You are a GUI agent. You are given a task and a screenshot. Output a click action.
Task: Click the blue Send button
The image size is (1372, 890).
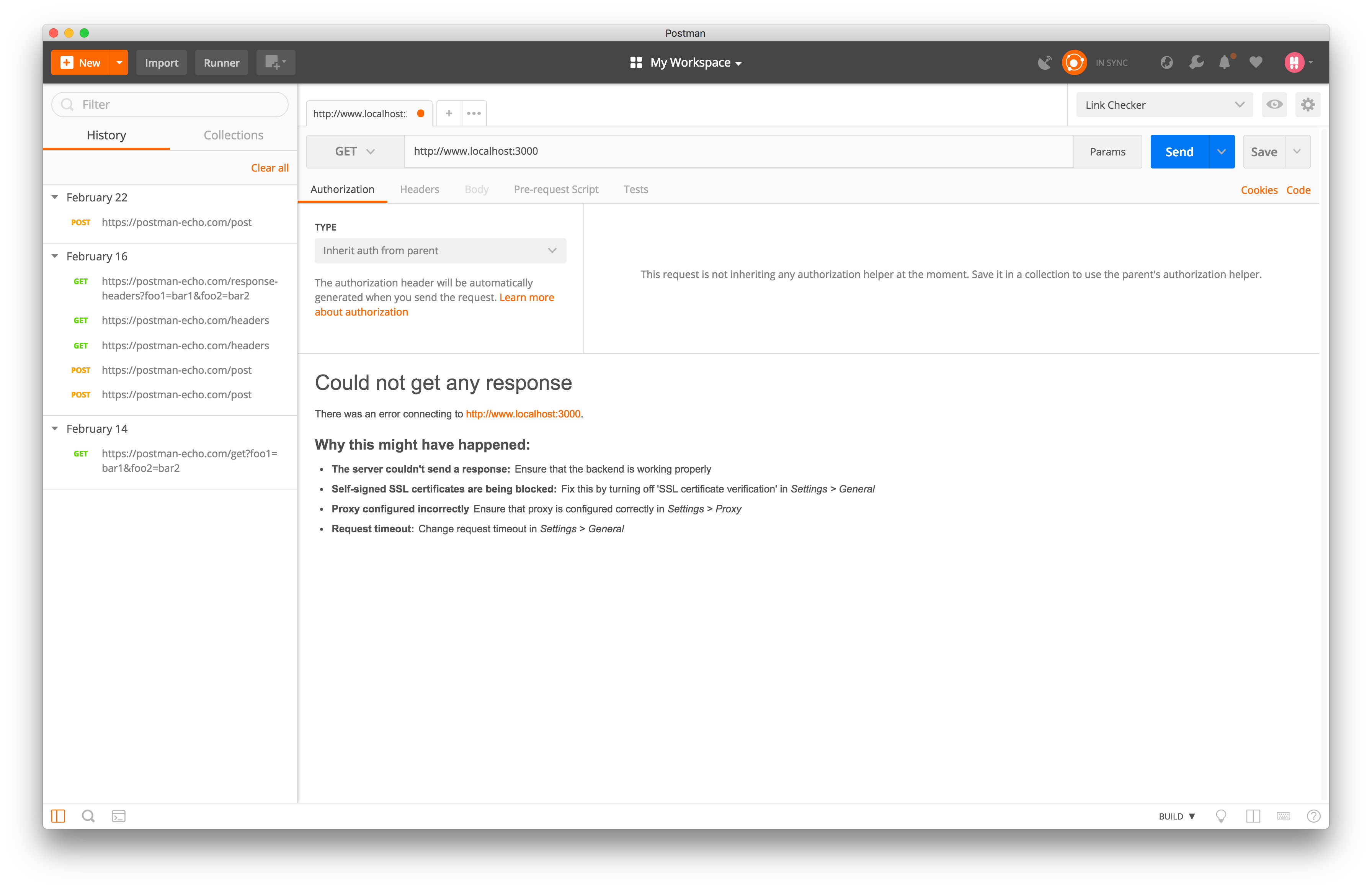[1179, 152]
